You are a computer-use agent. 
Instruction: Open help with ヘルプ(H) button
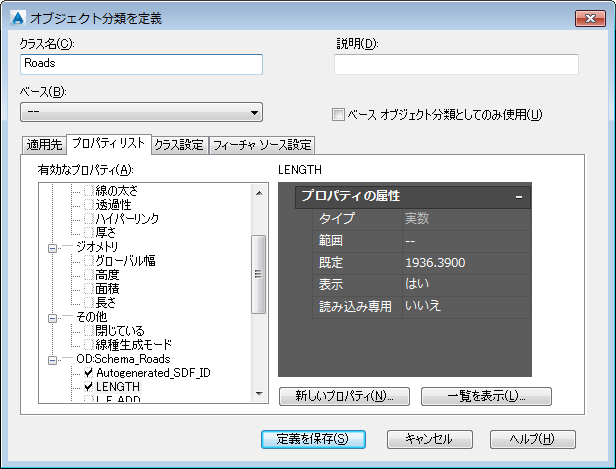(x=532, y=439)
